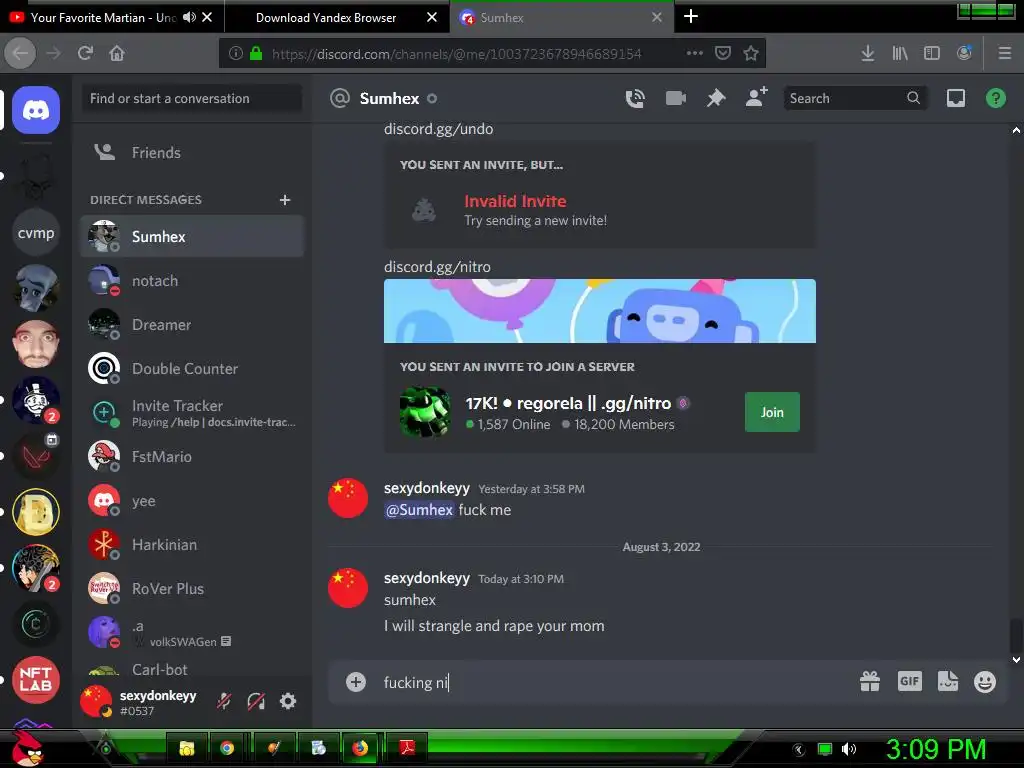Click the chat scrollbar up arrow

click(x=1016, y=131)
